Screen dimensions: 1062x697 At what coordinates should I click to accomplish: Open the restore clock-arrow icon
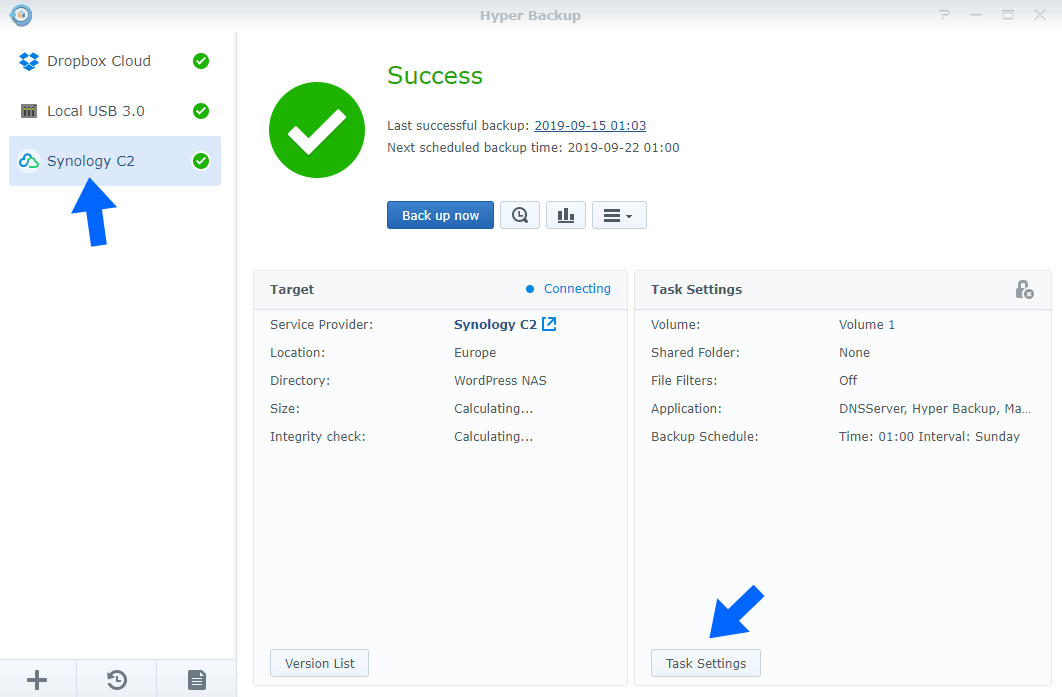pyautogui.click(x=116, y=679)
